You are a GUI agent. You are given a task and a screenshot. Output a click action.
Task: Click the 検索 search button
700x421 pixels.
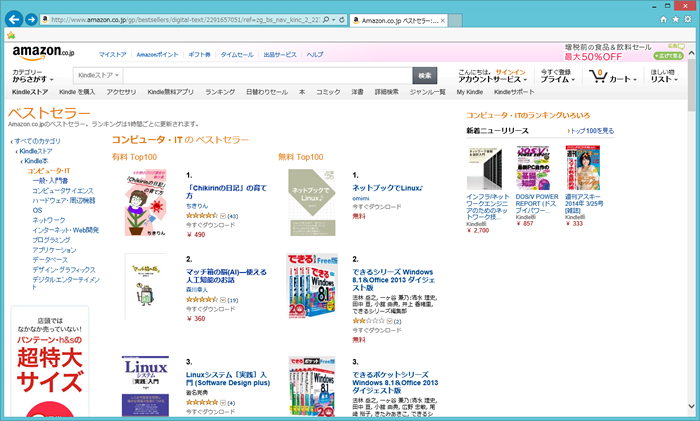[425, 75]
